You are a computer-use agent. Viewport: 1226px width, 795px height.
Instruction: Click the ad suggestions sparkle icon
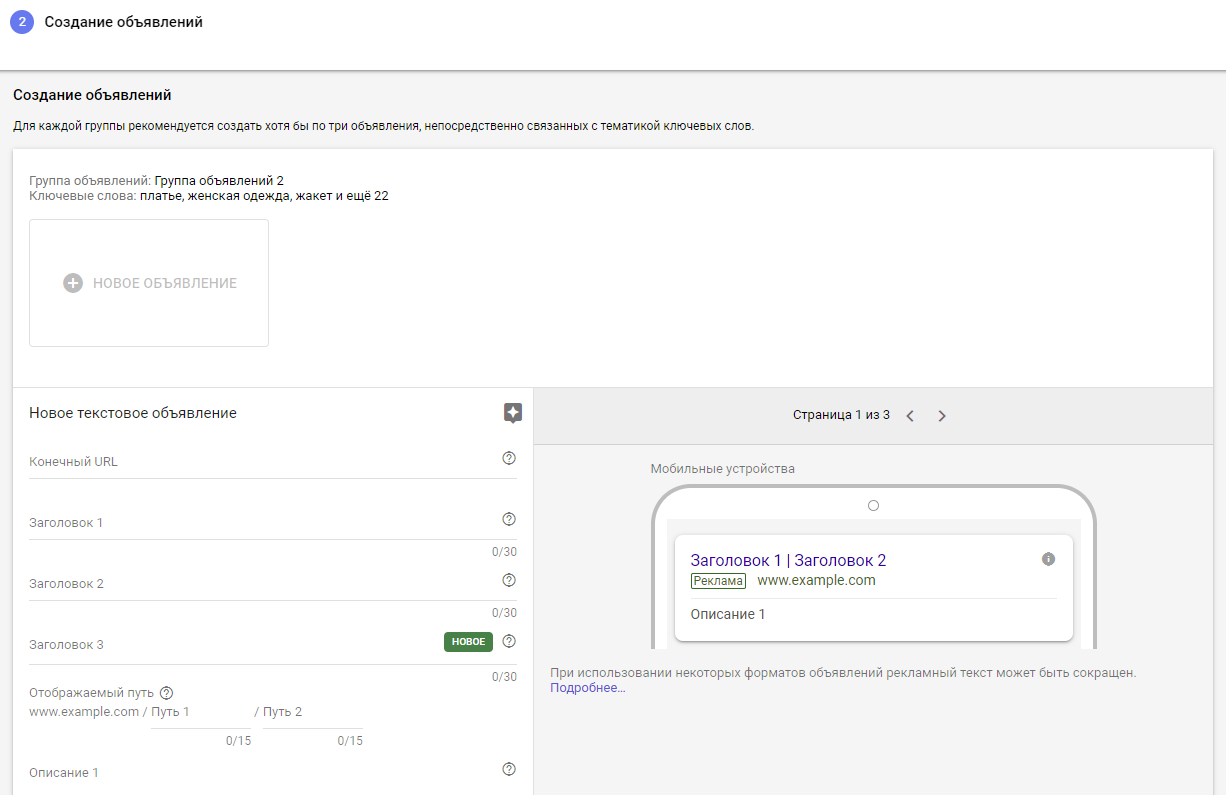[513, 413]
